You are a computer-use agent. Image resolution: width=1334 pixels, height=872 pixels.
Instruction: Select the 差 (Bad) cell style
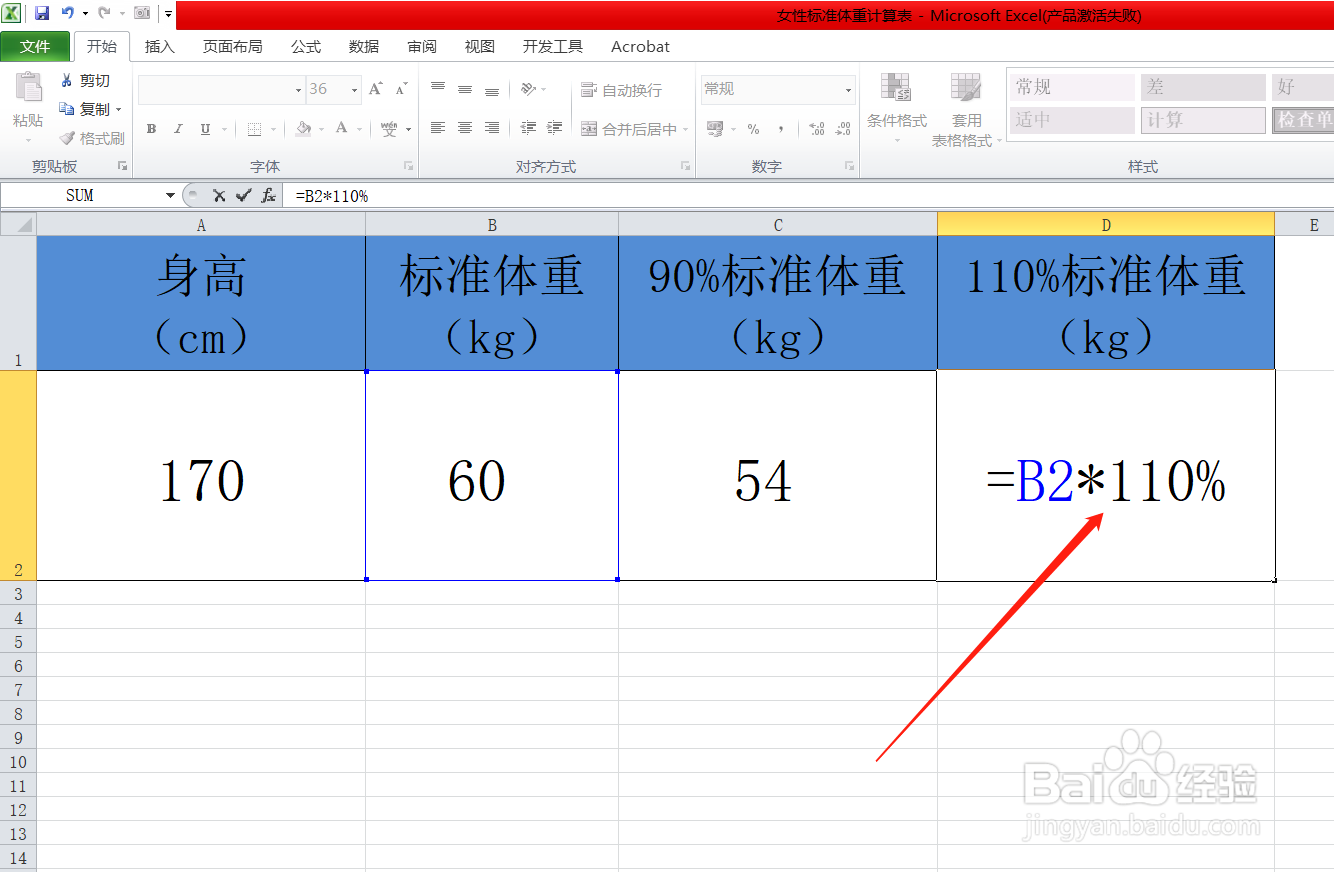coord(1205,88)
